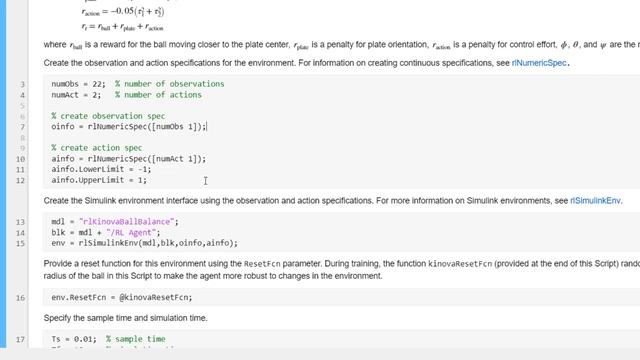Click the oinfo rlNumericSpec code line

point(129,127)
